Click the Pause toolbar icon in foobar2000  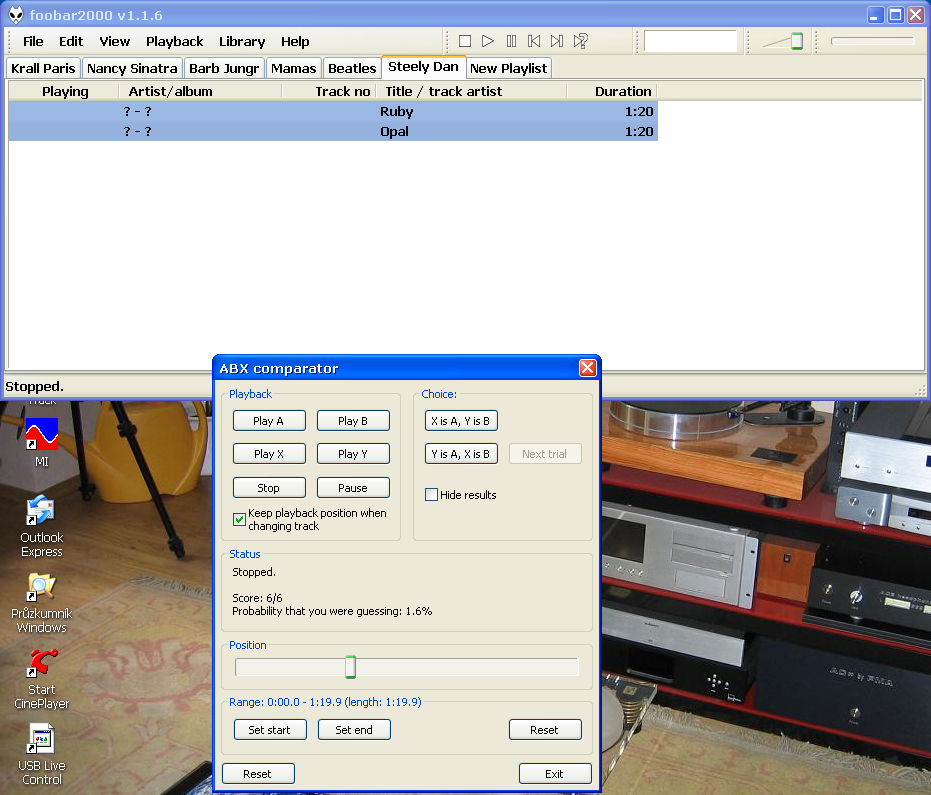tap(511, 41)
